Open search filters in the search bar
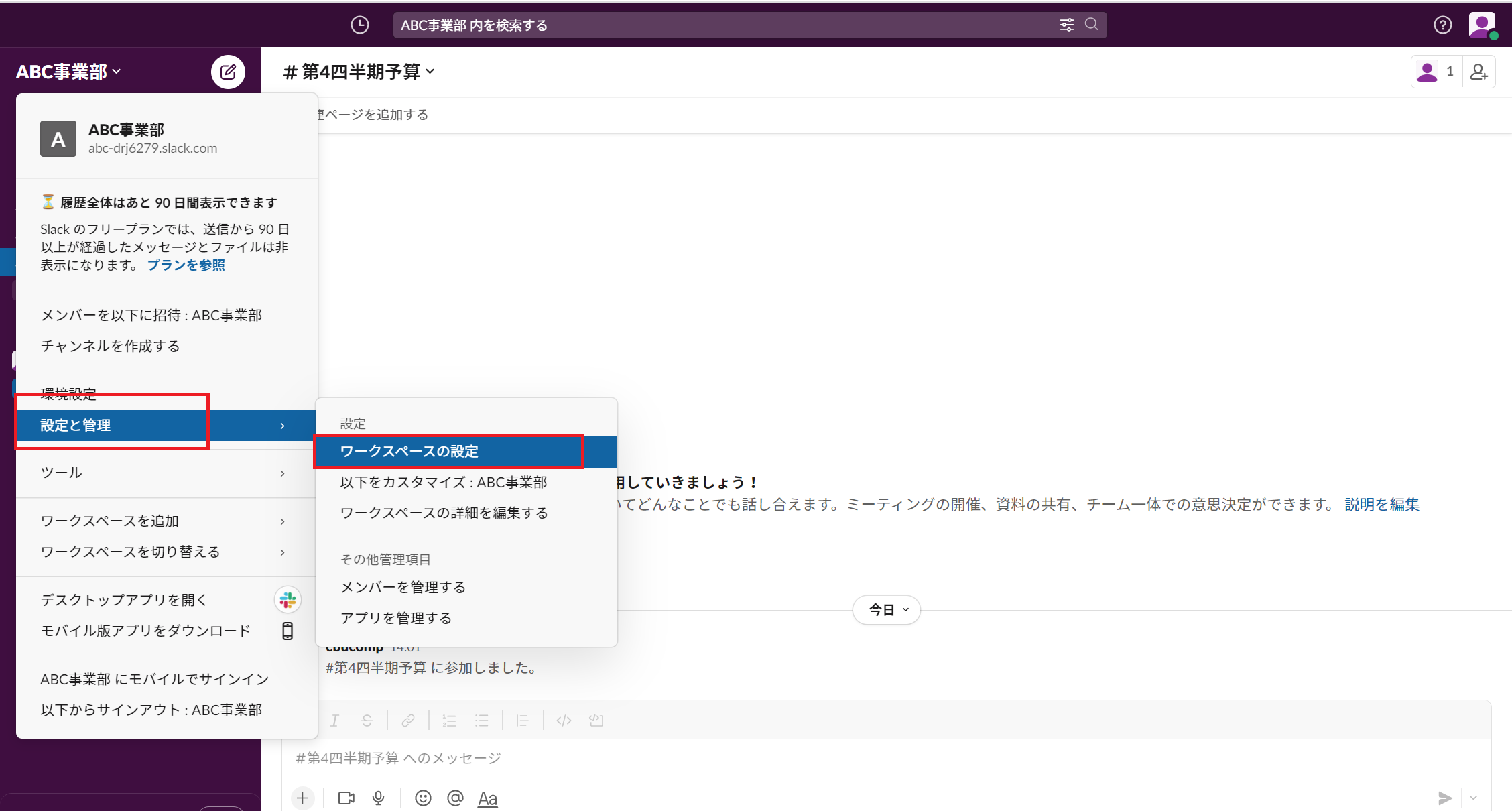The image size is (1512, 811). (1067, 24)
